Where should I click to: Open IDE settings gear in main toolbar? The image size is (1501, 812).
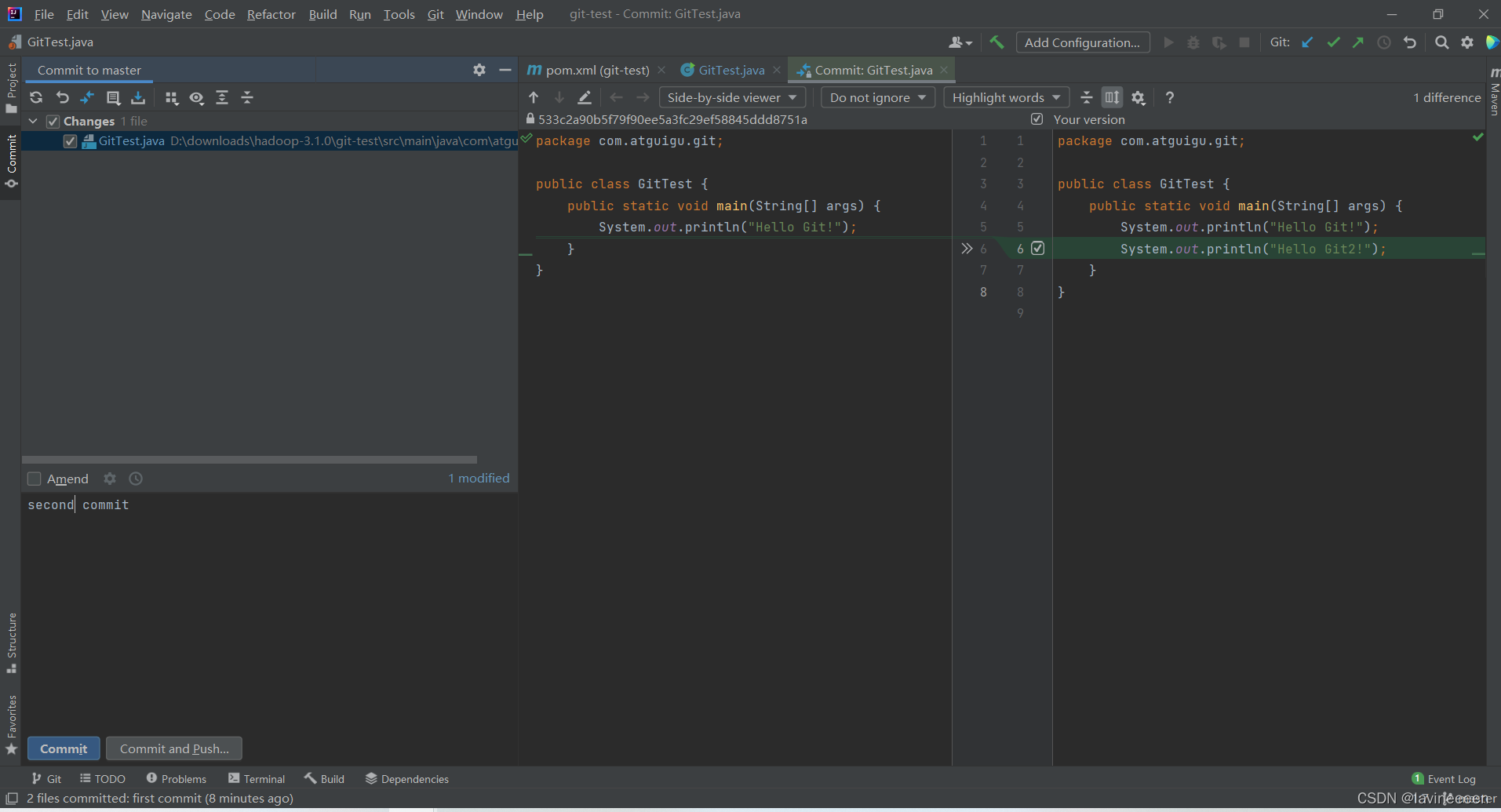coord(1467,42)
